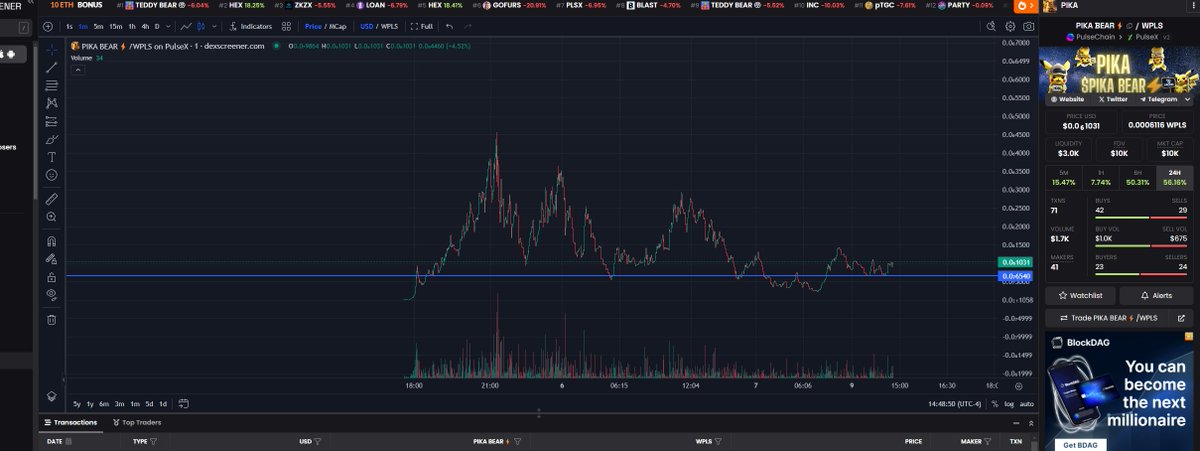Undo the last chart action
The image size is (1200, 451).
pos(449,26)
